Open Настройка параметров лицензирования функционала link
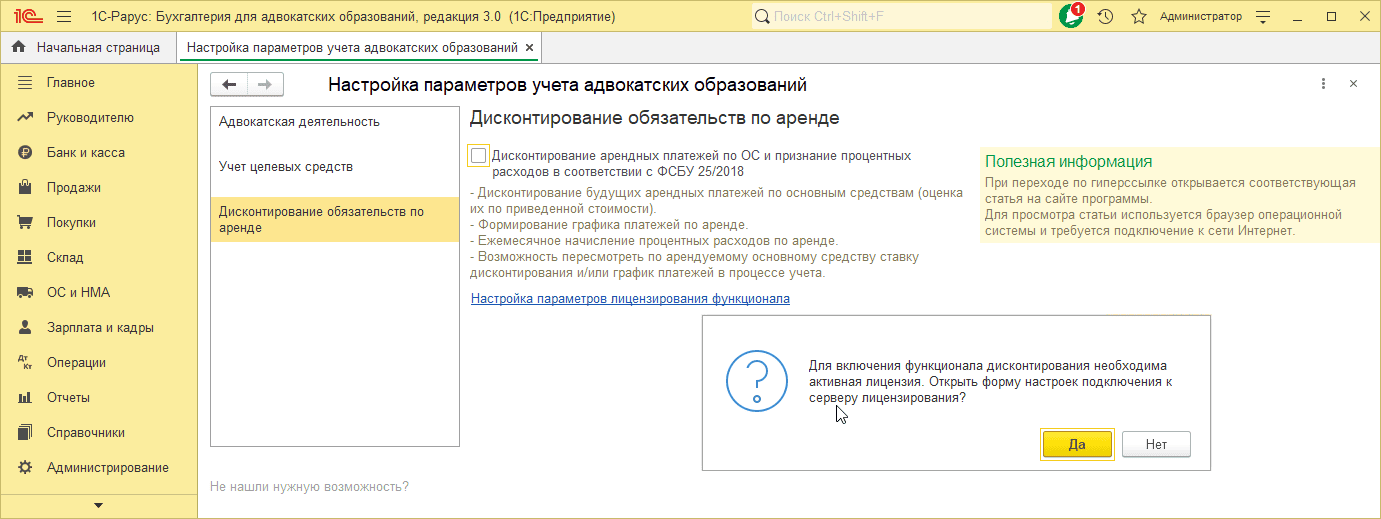The width and height of the screenshot is (1381, 519). click(630, 298)
